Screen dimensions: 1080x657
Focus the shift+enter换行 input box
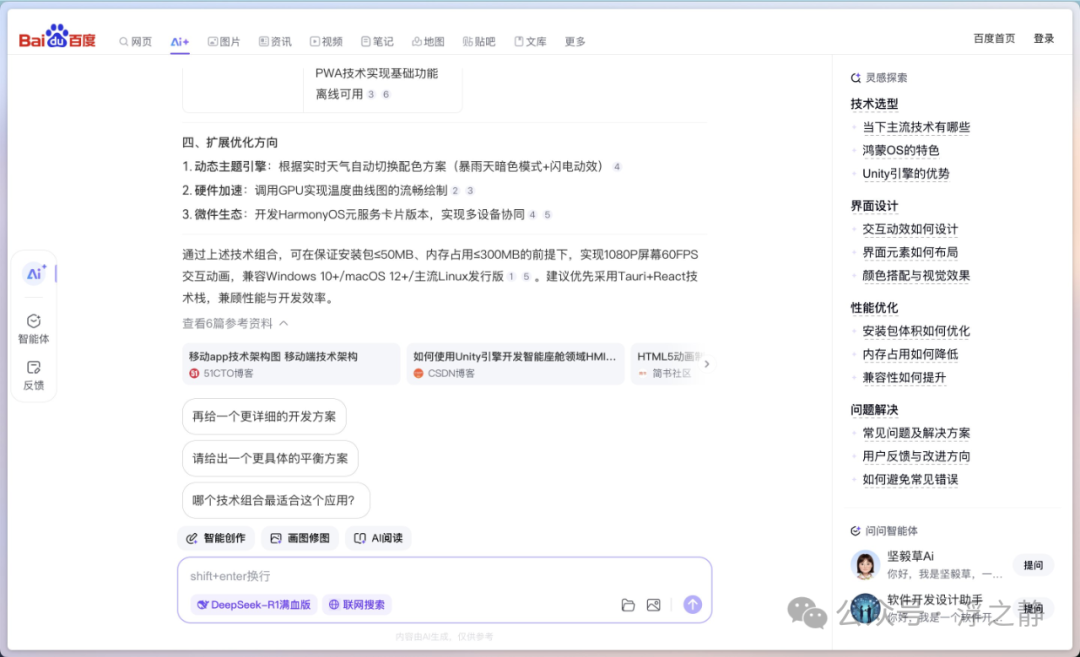(444, 576)
